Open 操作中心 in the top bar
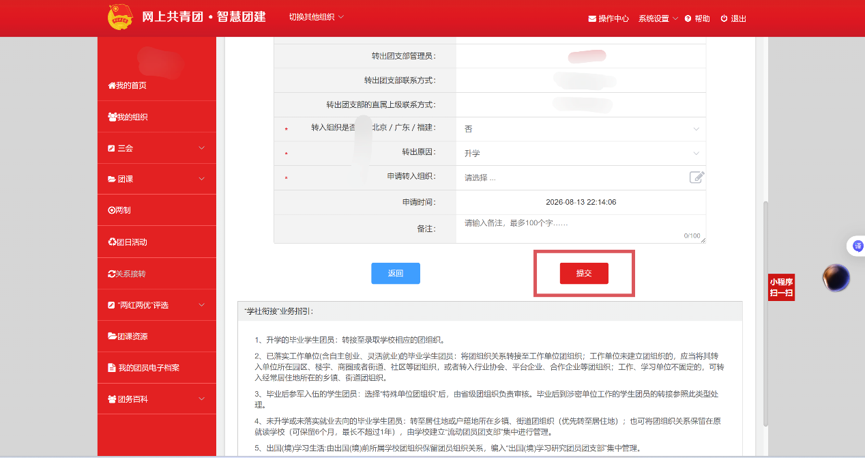Viewport: 865px width, 458px height. [x=608, y=19]
